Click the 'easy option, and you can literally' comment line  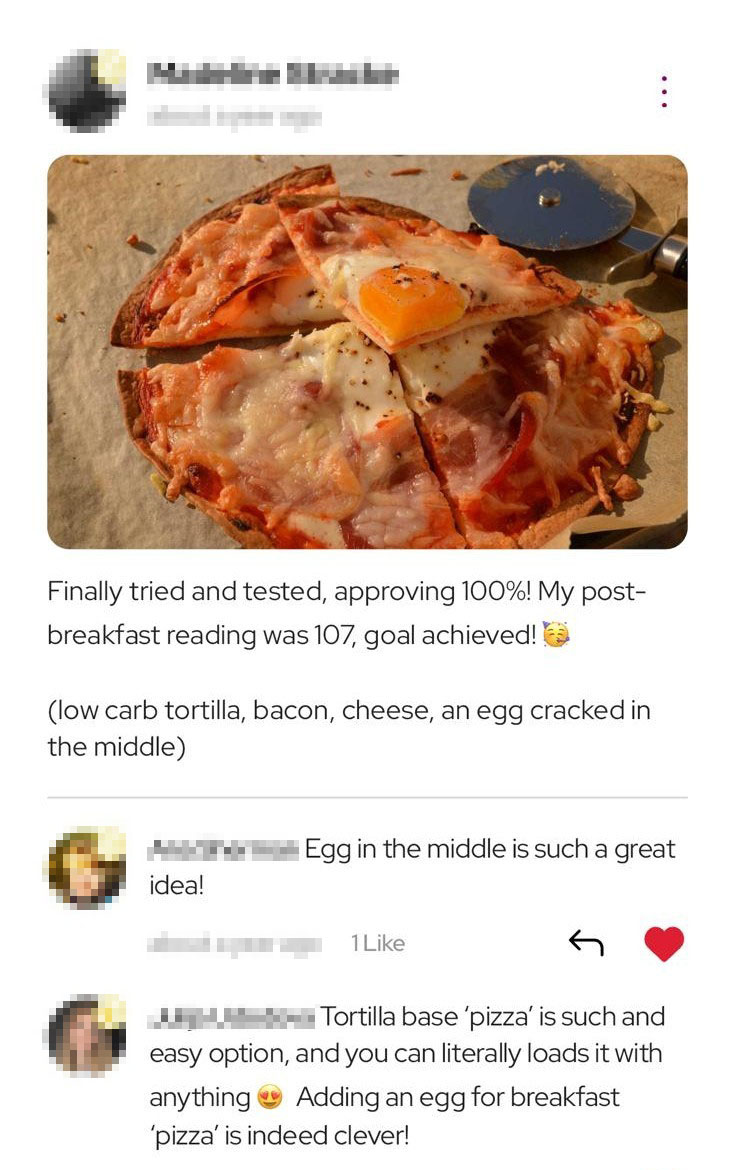tap(405, 1054)
